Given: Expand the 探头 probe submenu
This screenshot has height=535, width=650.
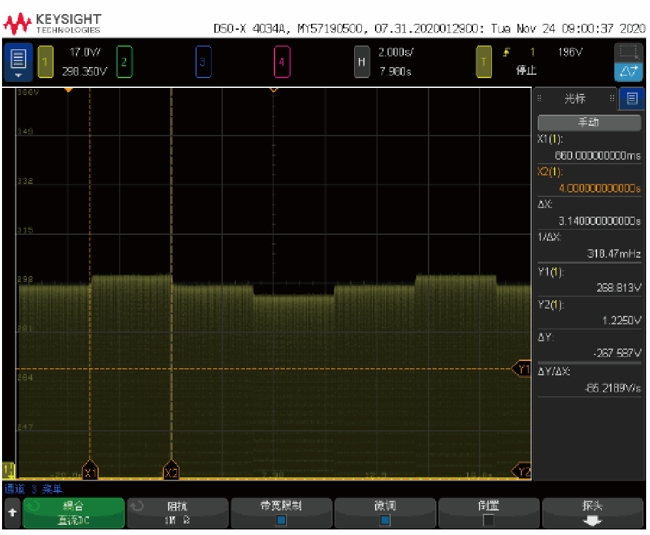Looking at the screenshot, I should click(592, 512).
